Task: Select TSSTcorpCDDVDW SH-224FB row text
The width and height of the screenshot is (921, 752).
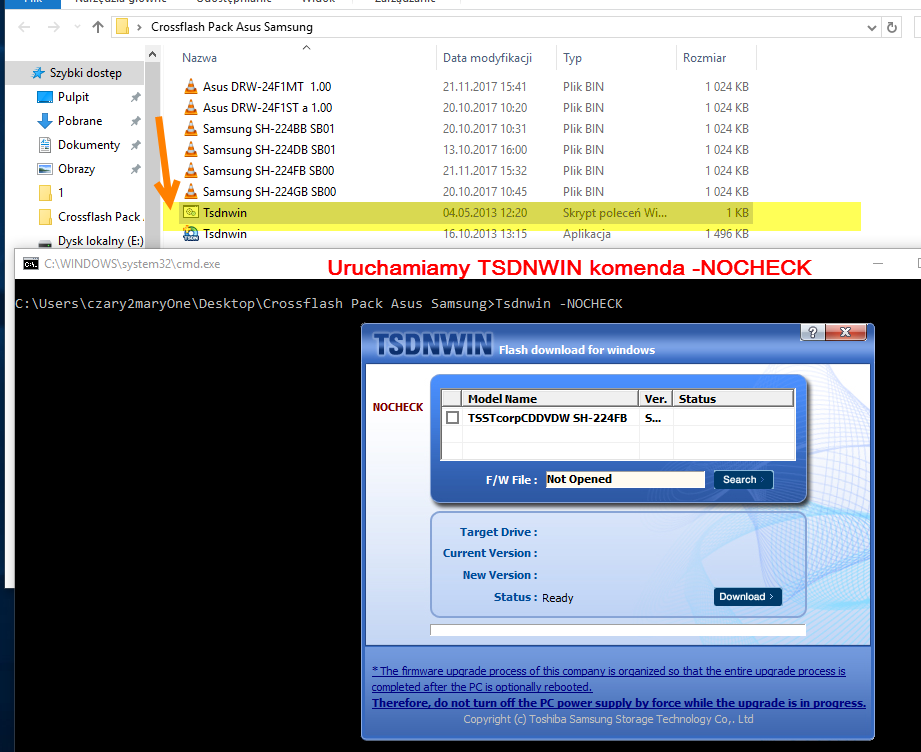Action: pyautogui.click(x=547, y=418)
